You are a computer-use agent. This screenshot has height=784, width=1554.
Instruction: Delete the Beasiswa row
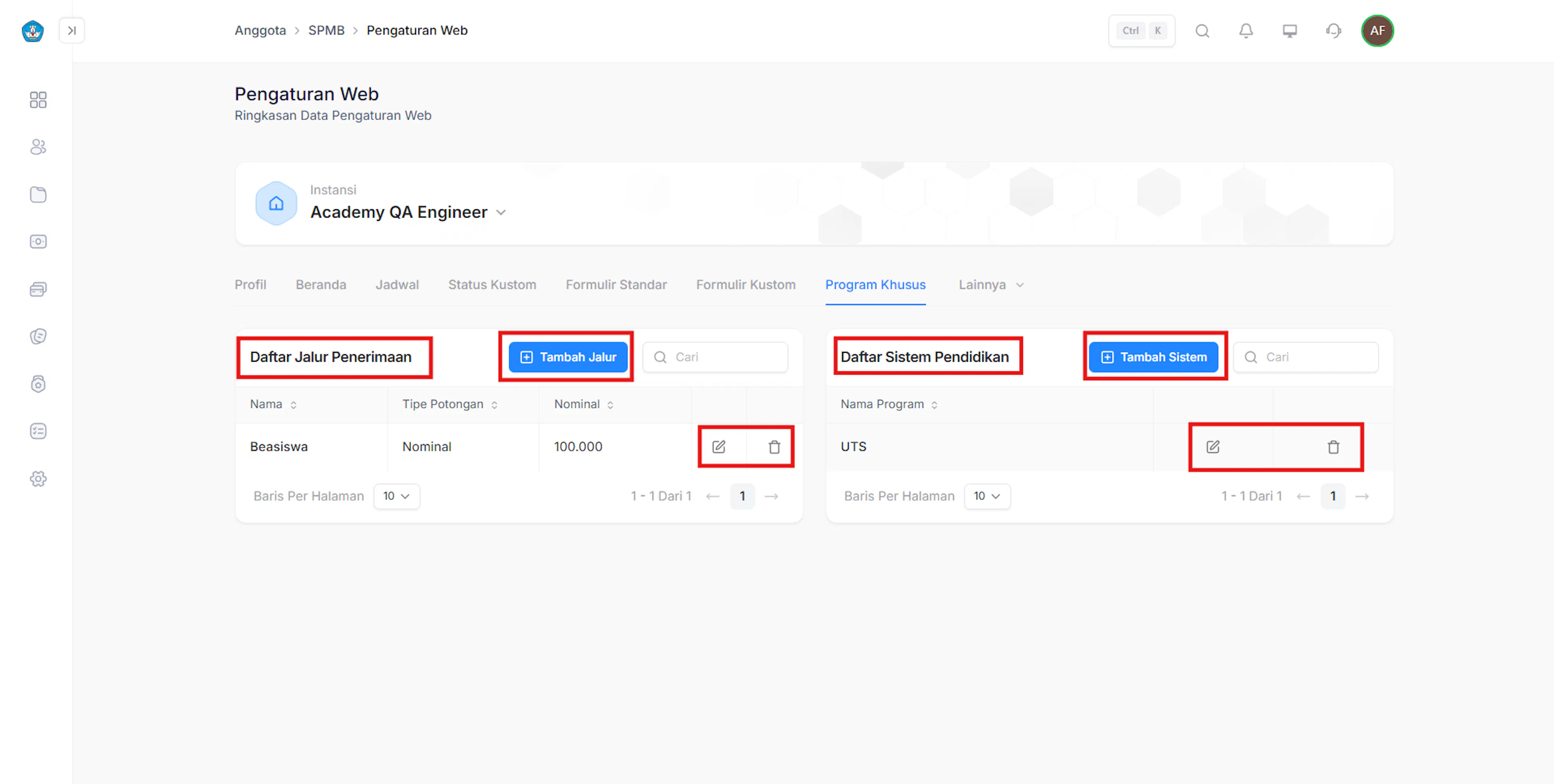click(774, 447)
